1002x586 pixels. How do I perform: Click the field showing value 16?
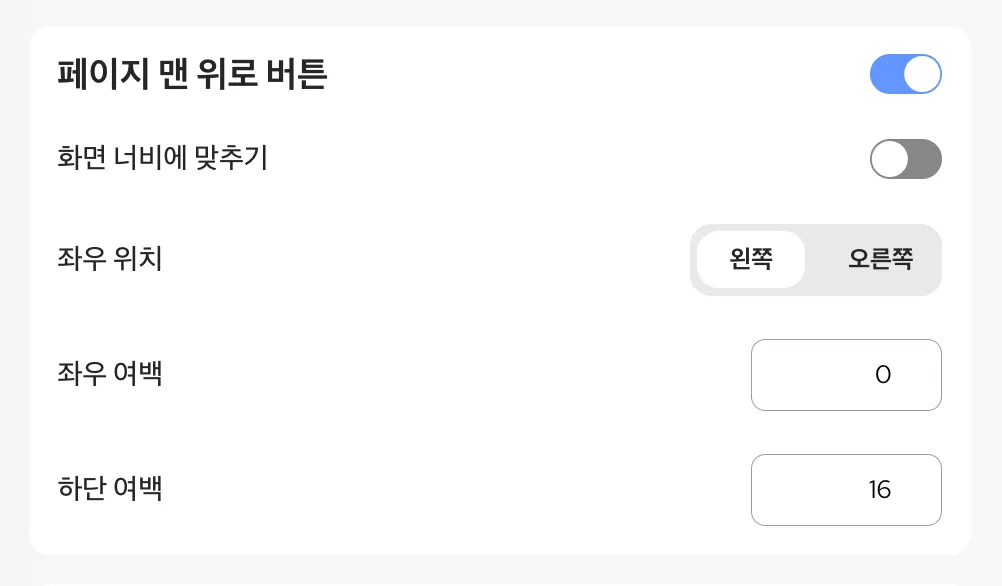point(846,490)
